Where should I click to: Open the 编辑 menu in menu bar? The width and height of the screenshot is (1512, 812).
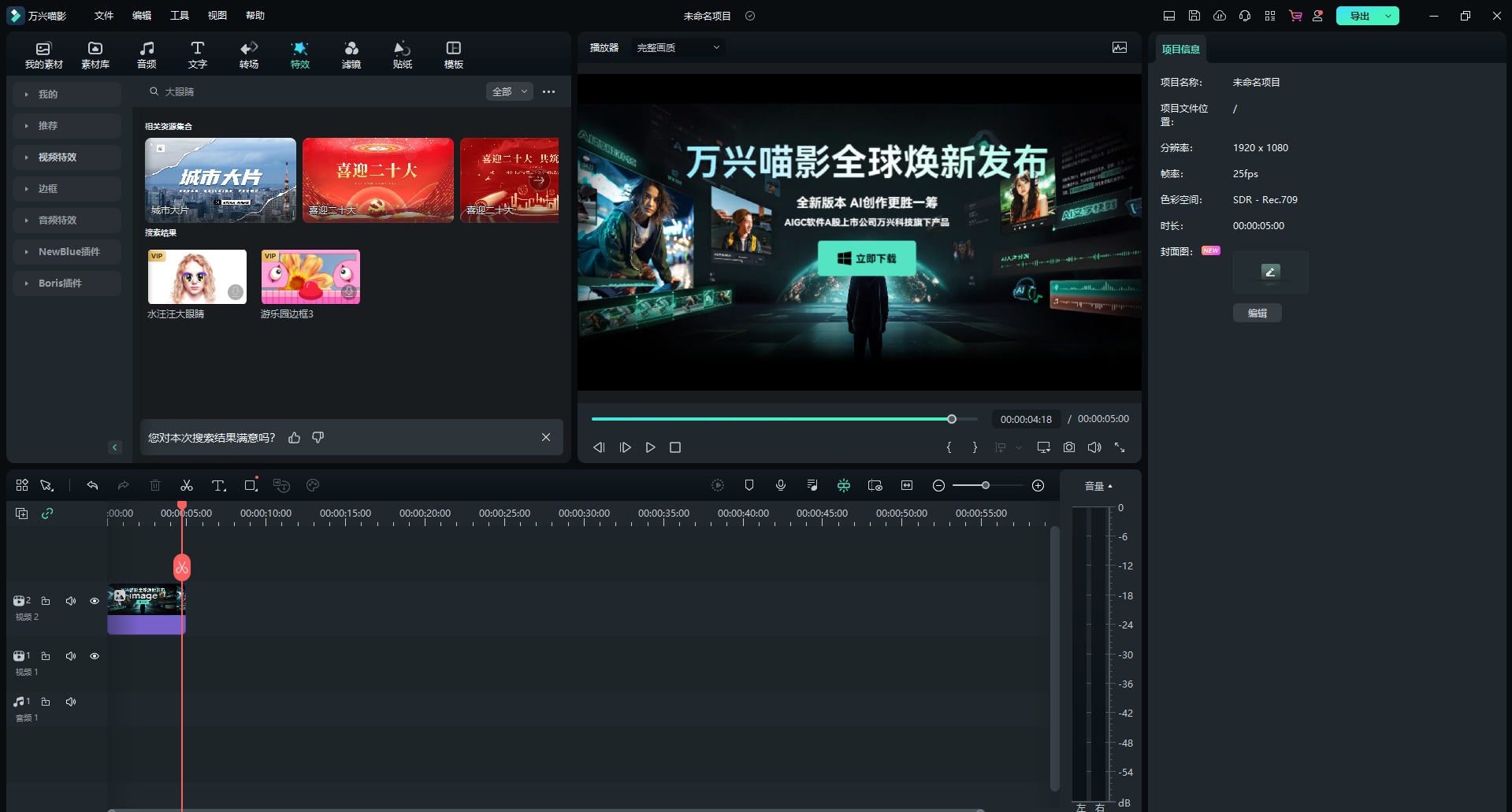(x=142, y=16)
